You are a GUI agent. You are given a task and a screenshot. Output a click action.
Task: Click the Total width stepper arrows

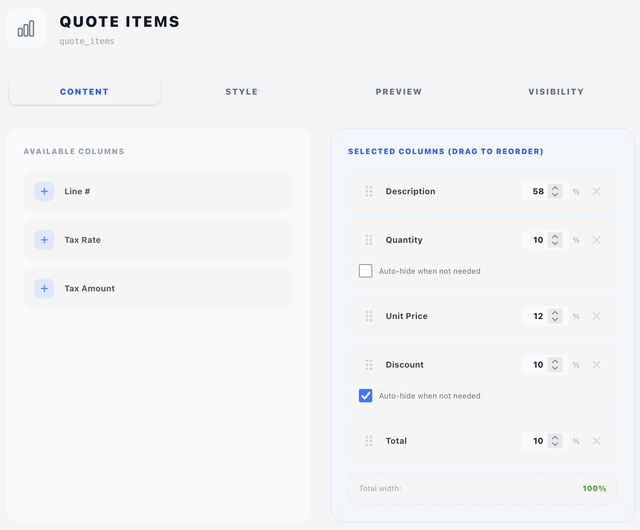coord(555,441)
